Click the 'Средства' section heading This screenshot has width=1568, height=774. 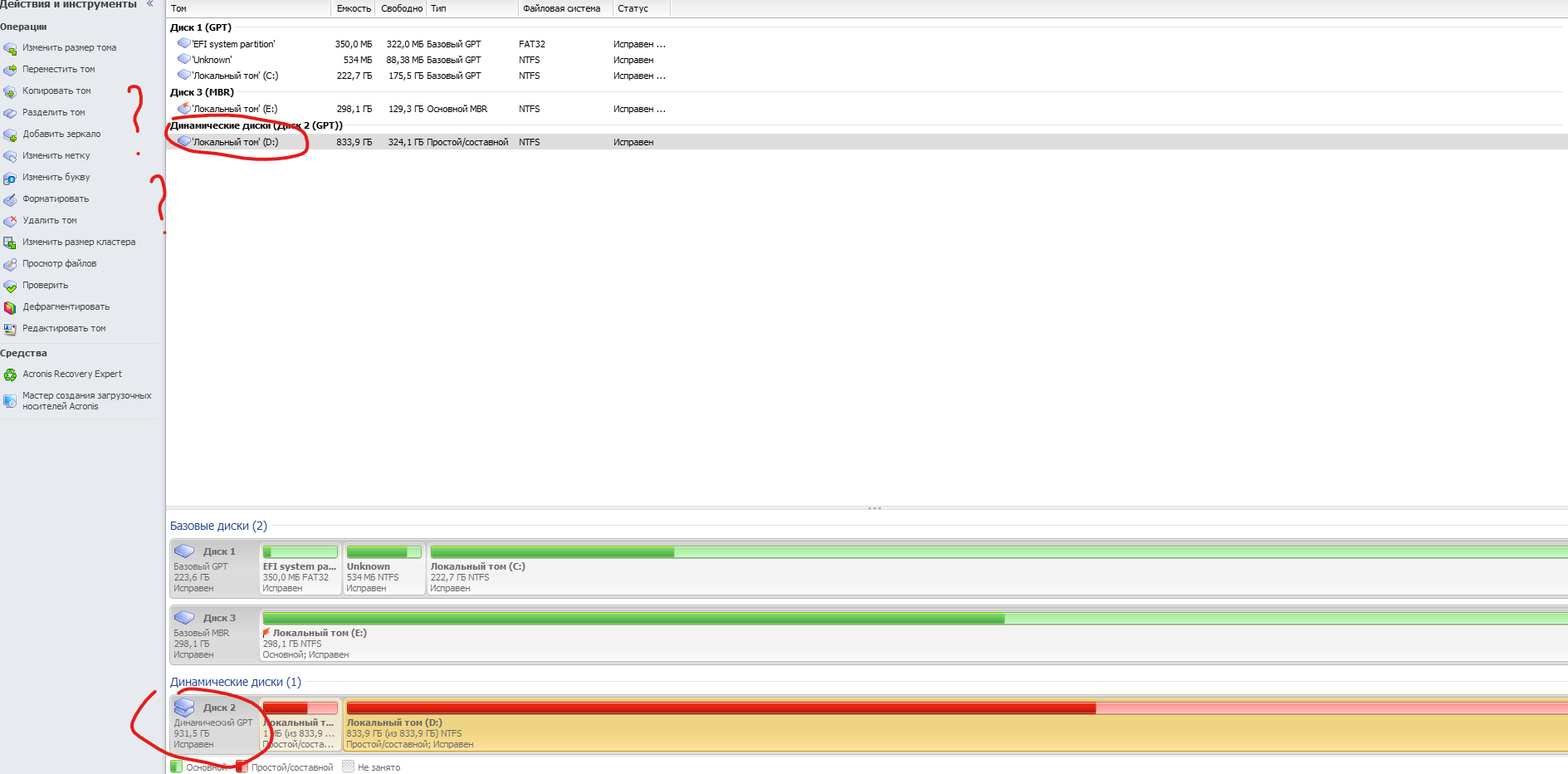point(23,353)
